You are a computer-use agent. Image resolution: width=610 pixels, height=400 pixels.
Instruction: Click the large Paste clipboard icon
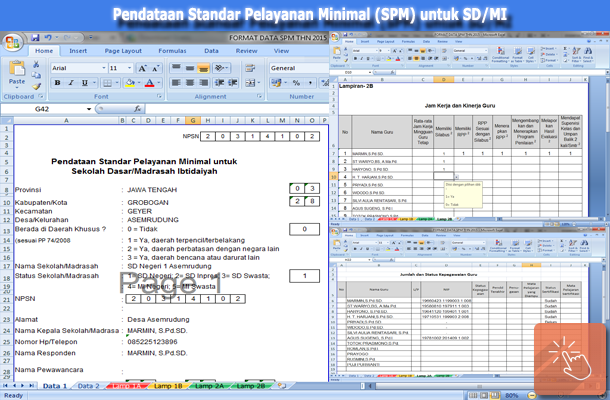pos(17,68)
